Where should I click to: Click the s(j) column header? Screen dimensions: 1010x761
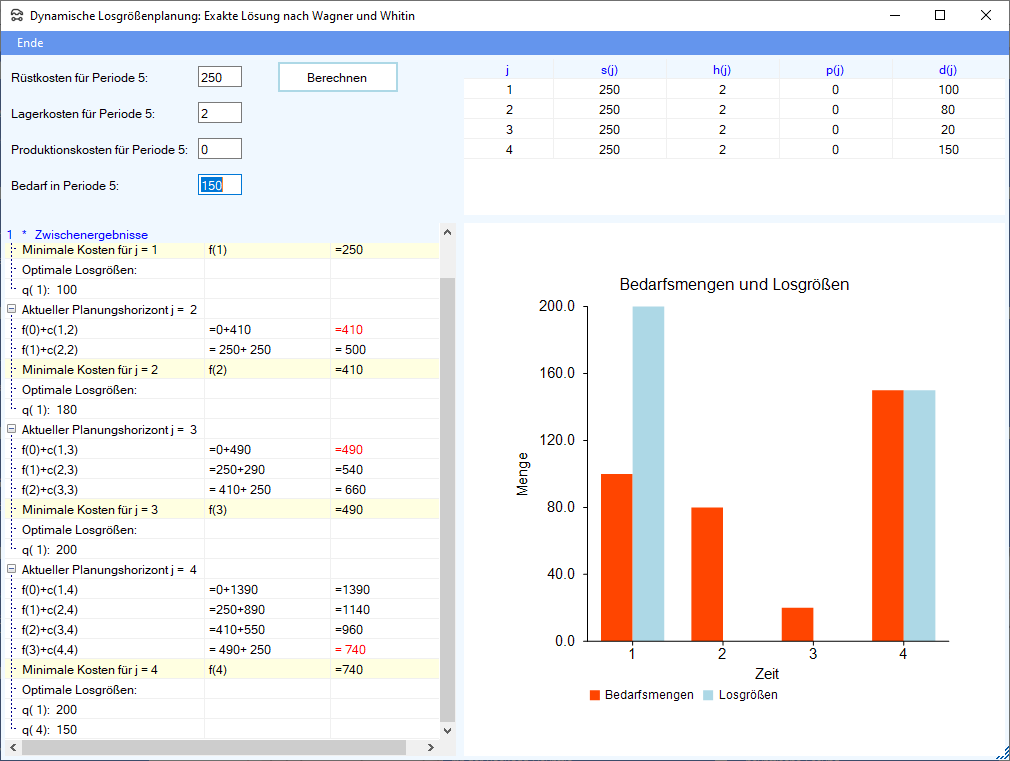[608, 70]
